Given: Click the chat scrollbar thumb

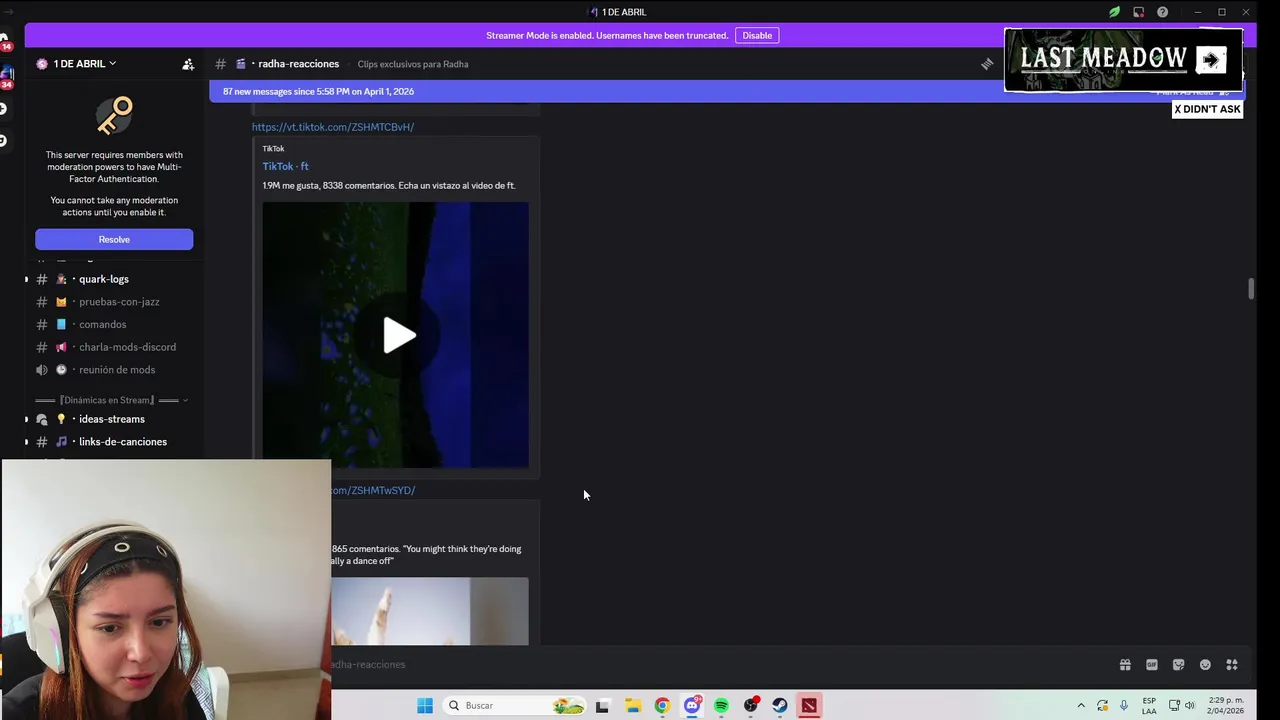Looking at the screenshot, I should (x=1251, y=289).
